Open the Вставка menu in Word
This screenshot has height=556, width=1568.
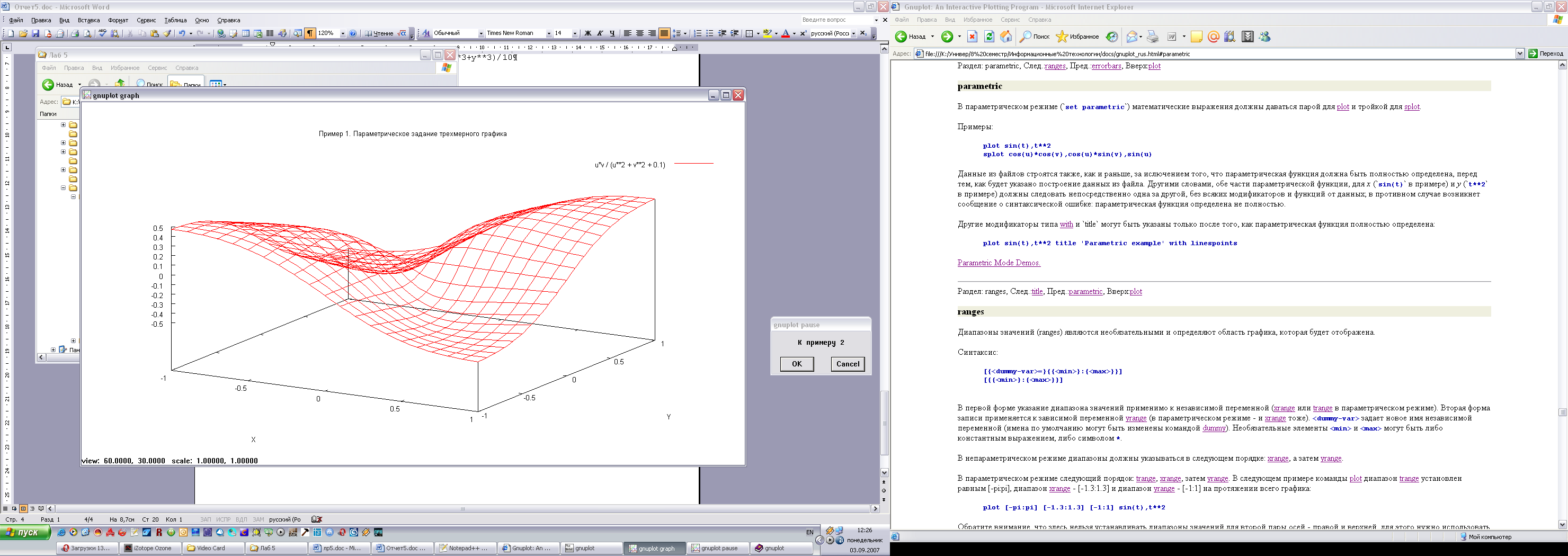point(88,20)
